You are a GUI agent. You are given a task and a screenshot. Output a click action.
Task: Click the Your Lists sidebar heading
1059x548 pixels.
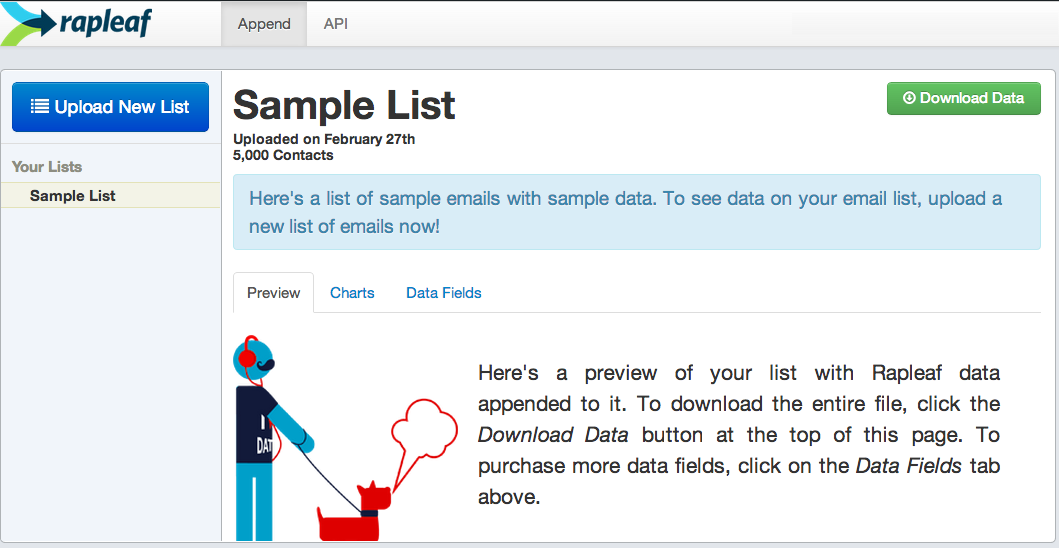tap(47, 167)
